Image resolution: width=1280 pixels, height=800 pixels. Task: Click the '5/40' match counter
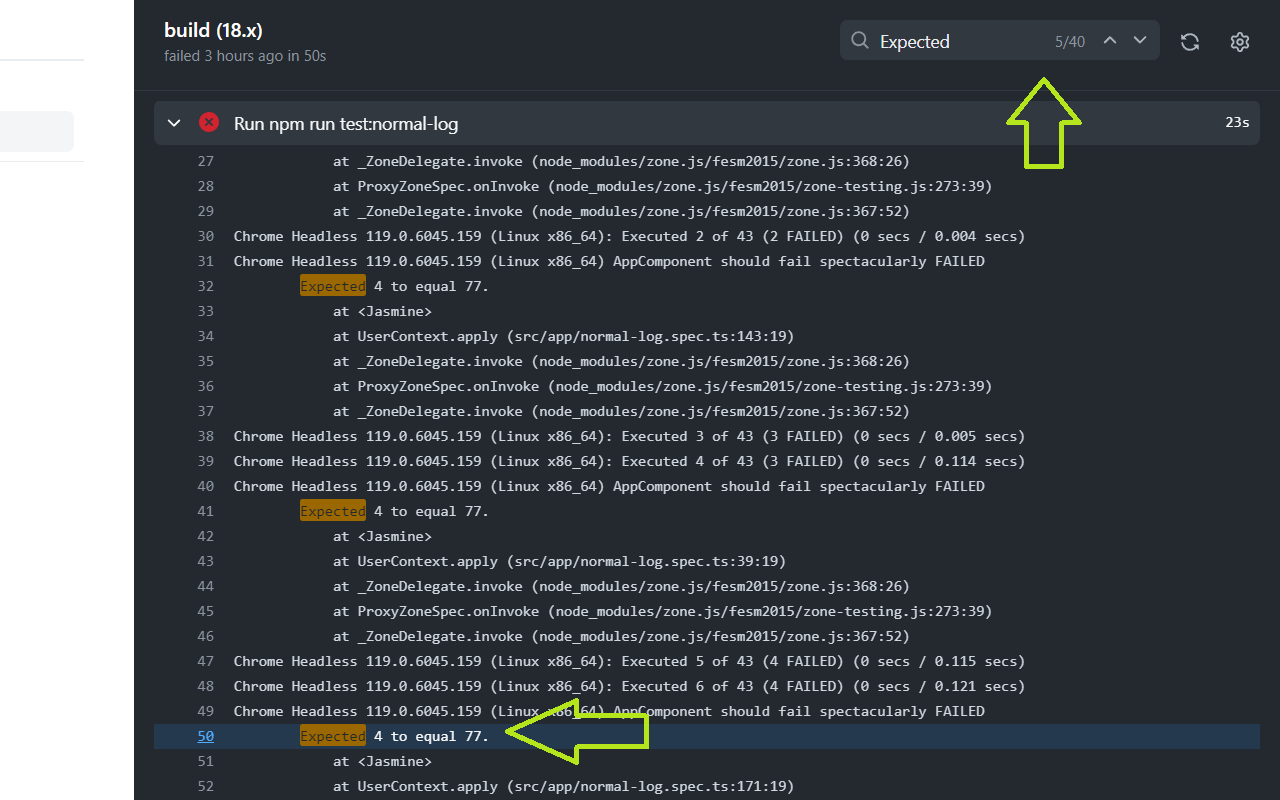tap(1070, 42)
